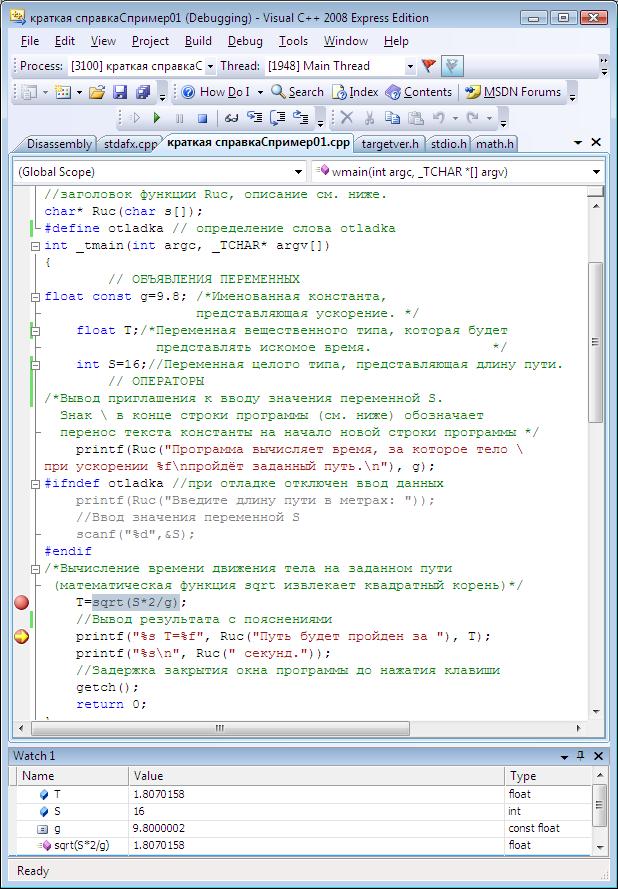Open the File menu
The height and width of the screenshot is (889, 618).
29,41
